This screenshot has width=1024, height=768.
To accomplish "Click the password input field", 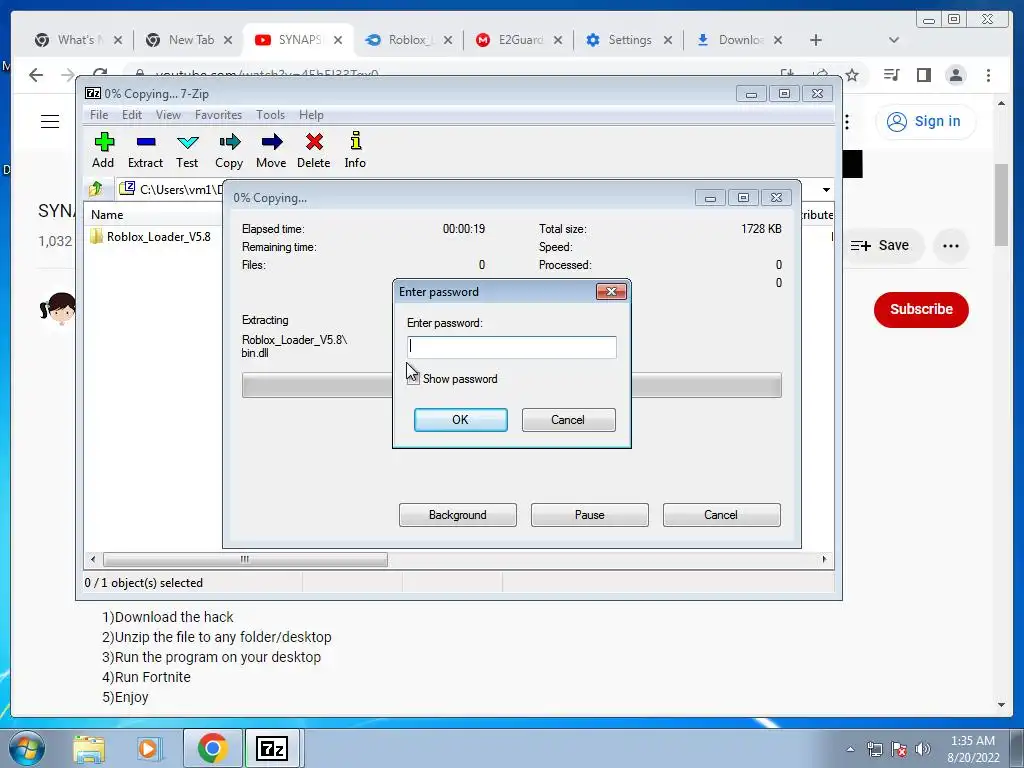I will point(511,347).
